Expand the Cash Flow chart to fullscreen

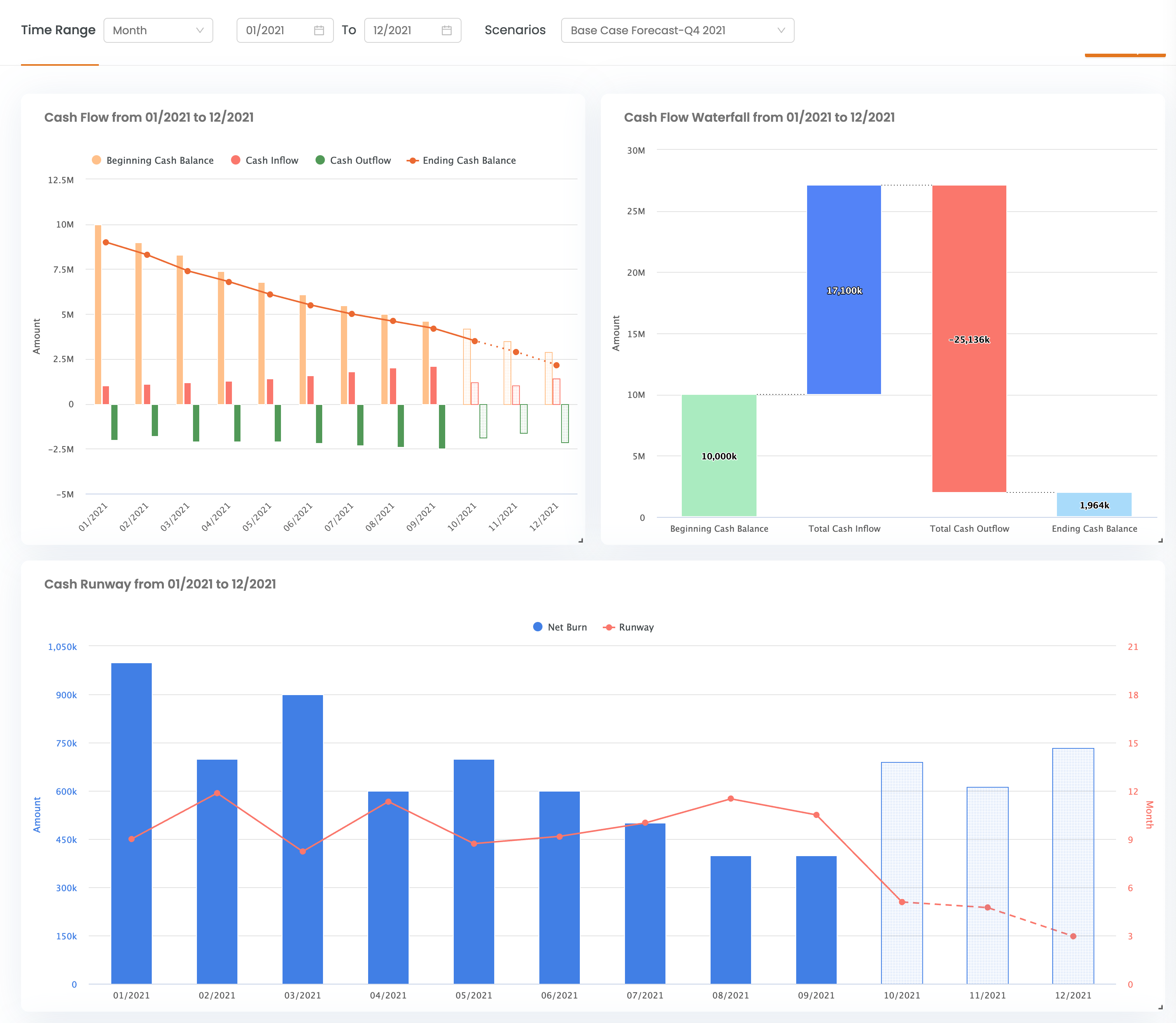(580, 541)
